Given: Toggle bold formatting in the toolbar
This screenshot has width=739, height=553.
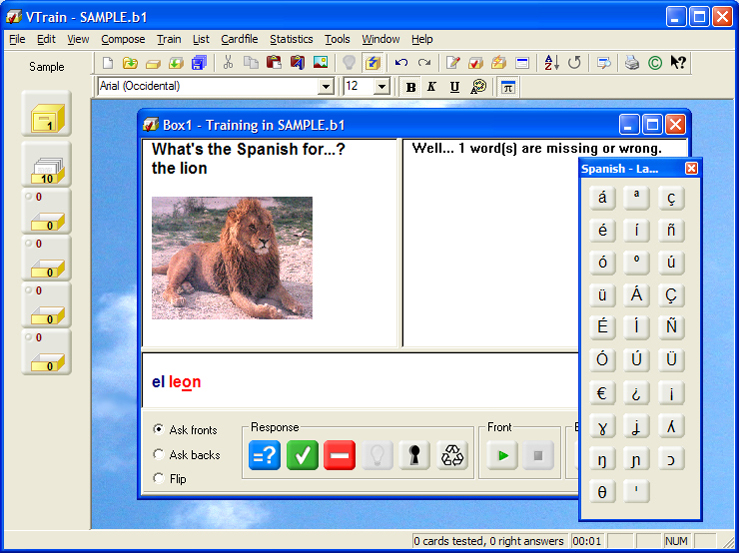Looking at the screenshot, I should point(410,87).
